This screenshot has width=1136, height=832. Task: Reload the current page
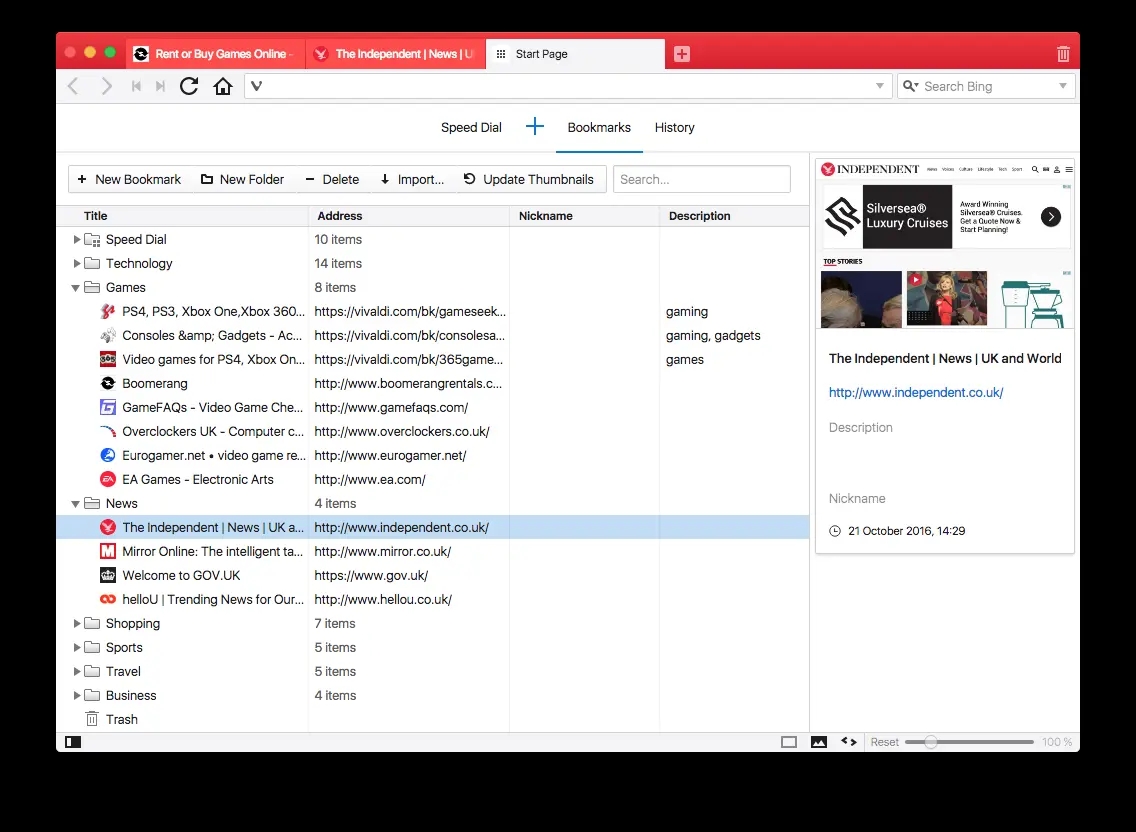189,86
